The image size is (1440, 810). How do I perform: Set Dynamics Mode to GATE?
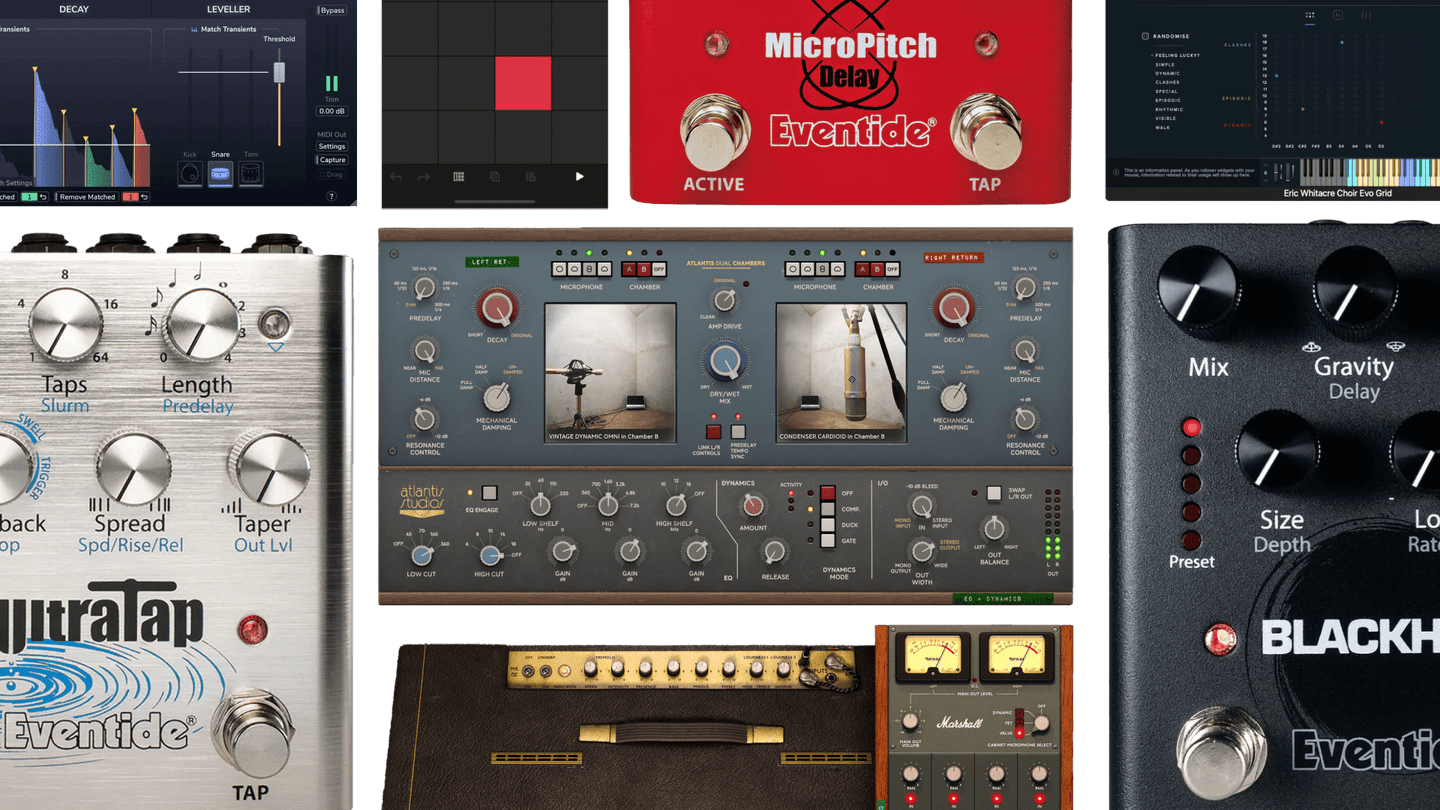coord(828,541)
